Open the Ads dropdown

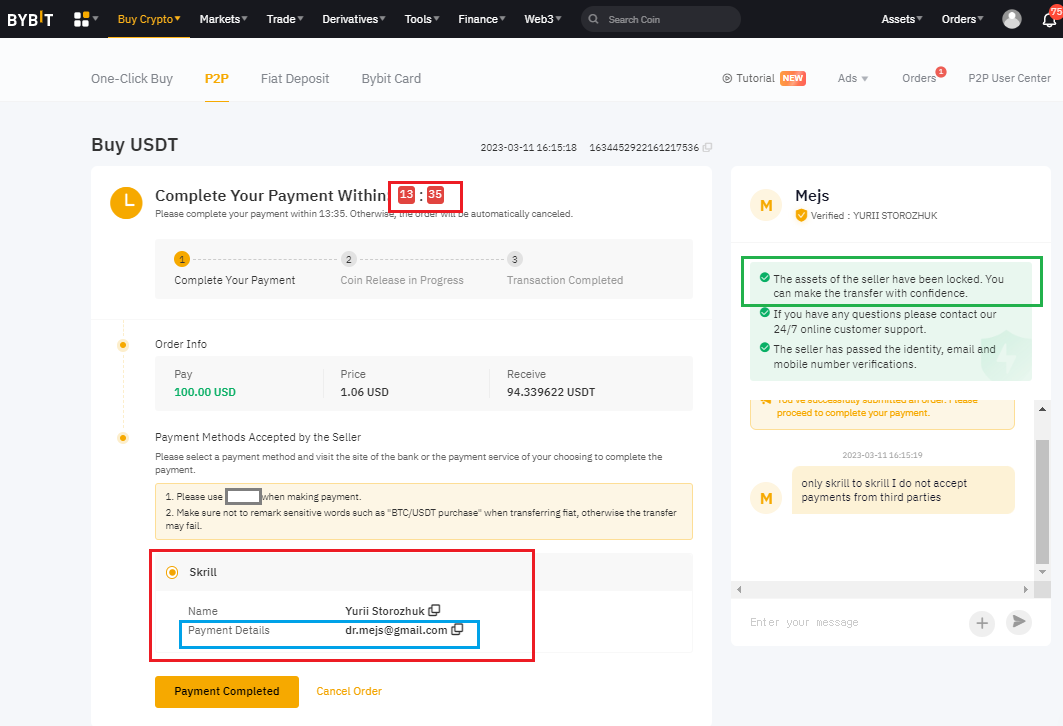click(853, 78)
